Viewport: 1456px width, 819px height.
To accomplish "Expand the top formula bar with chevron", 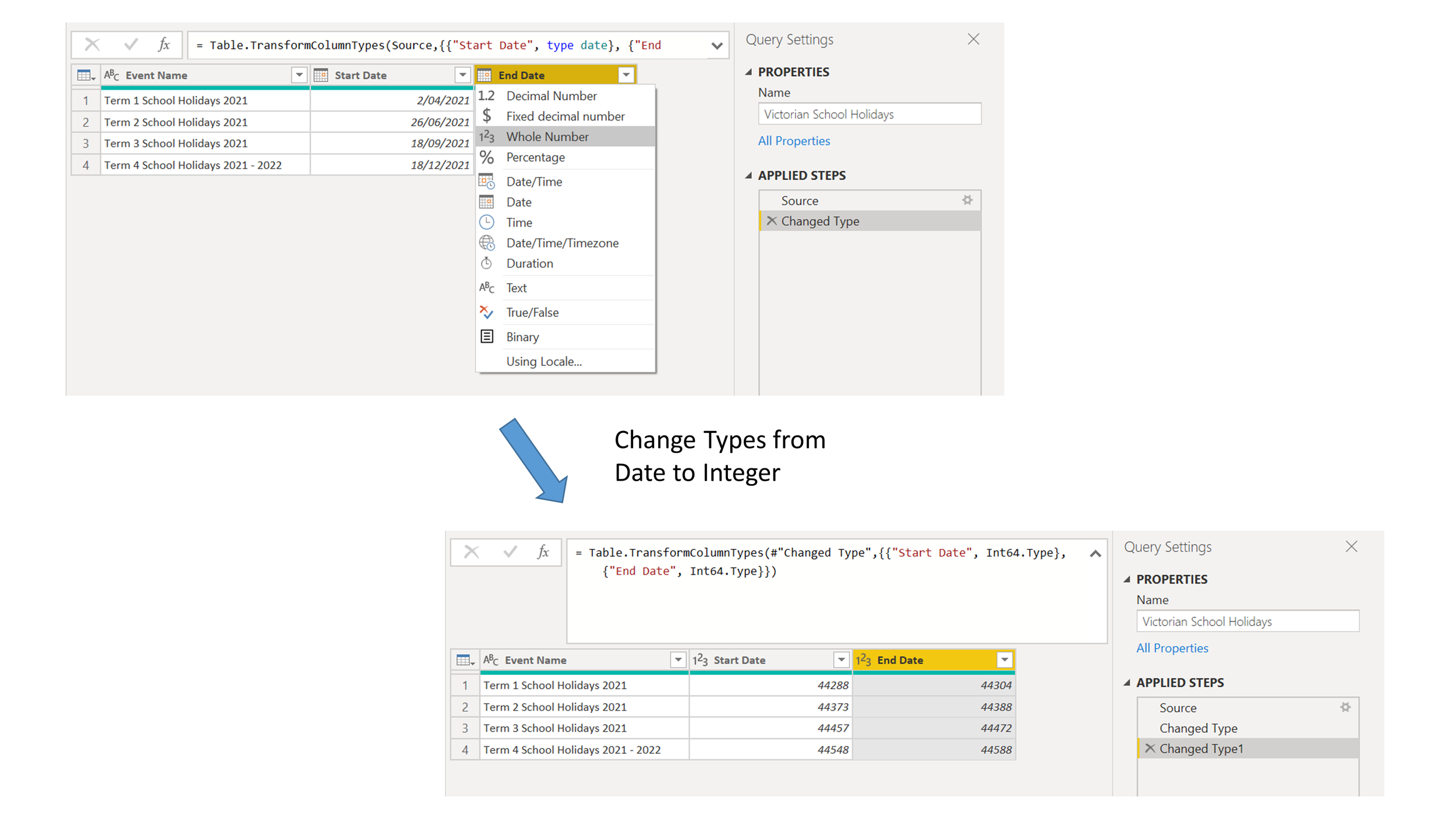I will (717, 45).
